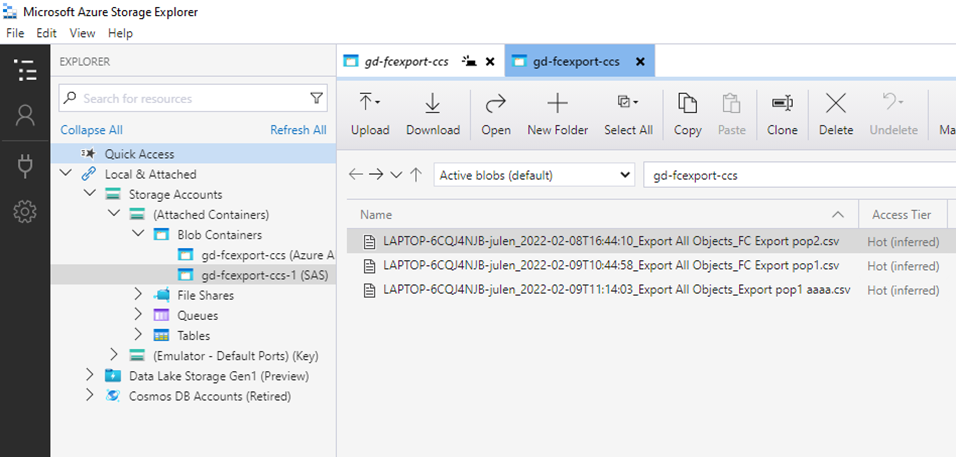The image size is (956, 457).
Task: Collapse the Blob Containers node
Action: (138, 234)
